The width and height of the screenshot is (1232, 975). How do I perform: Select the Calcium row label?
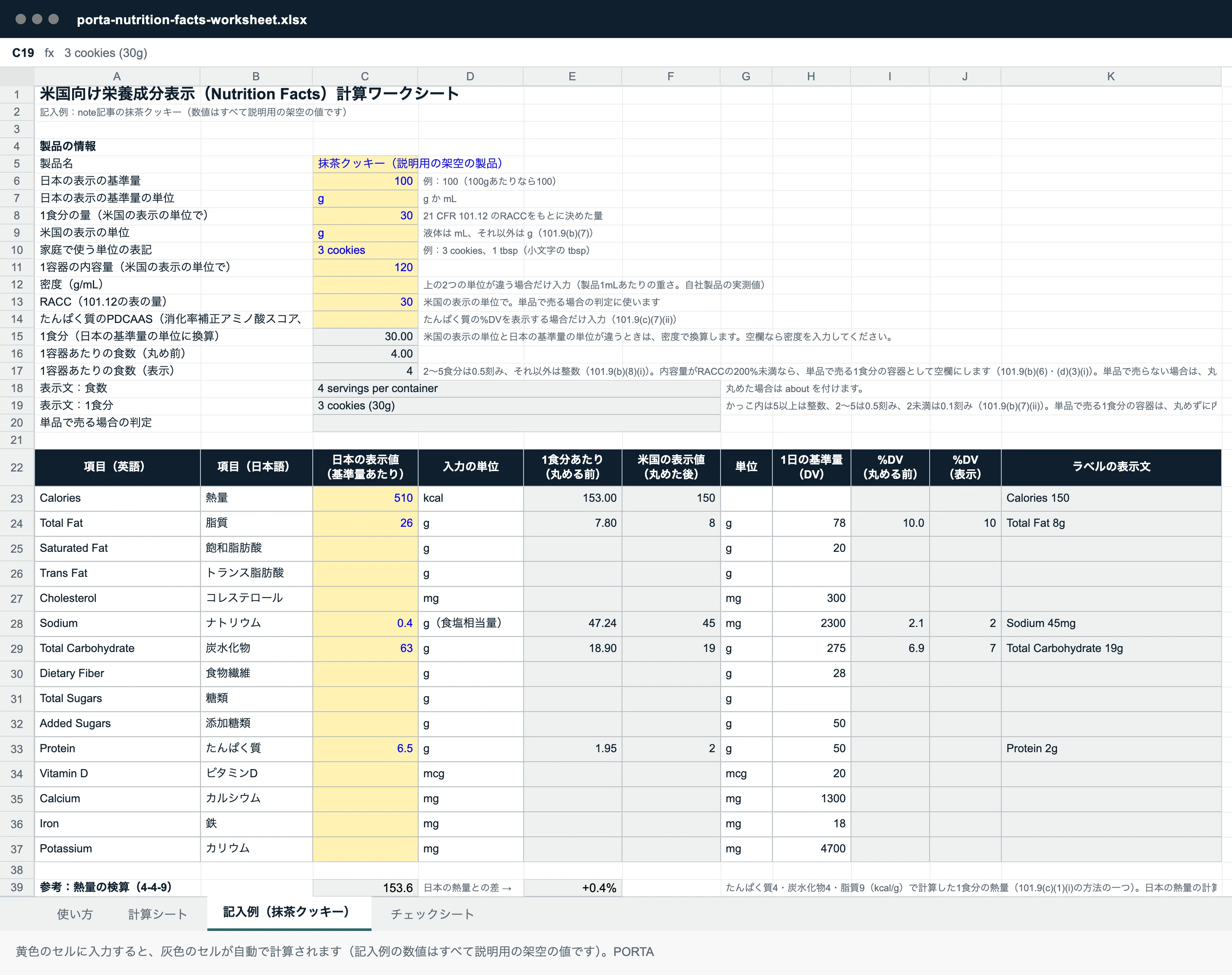click(x=117, y=798)
